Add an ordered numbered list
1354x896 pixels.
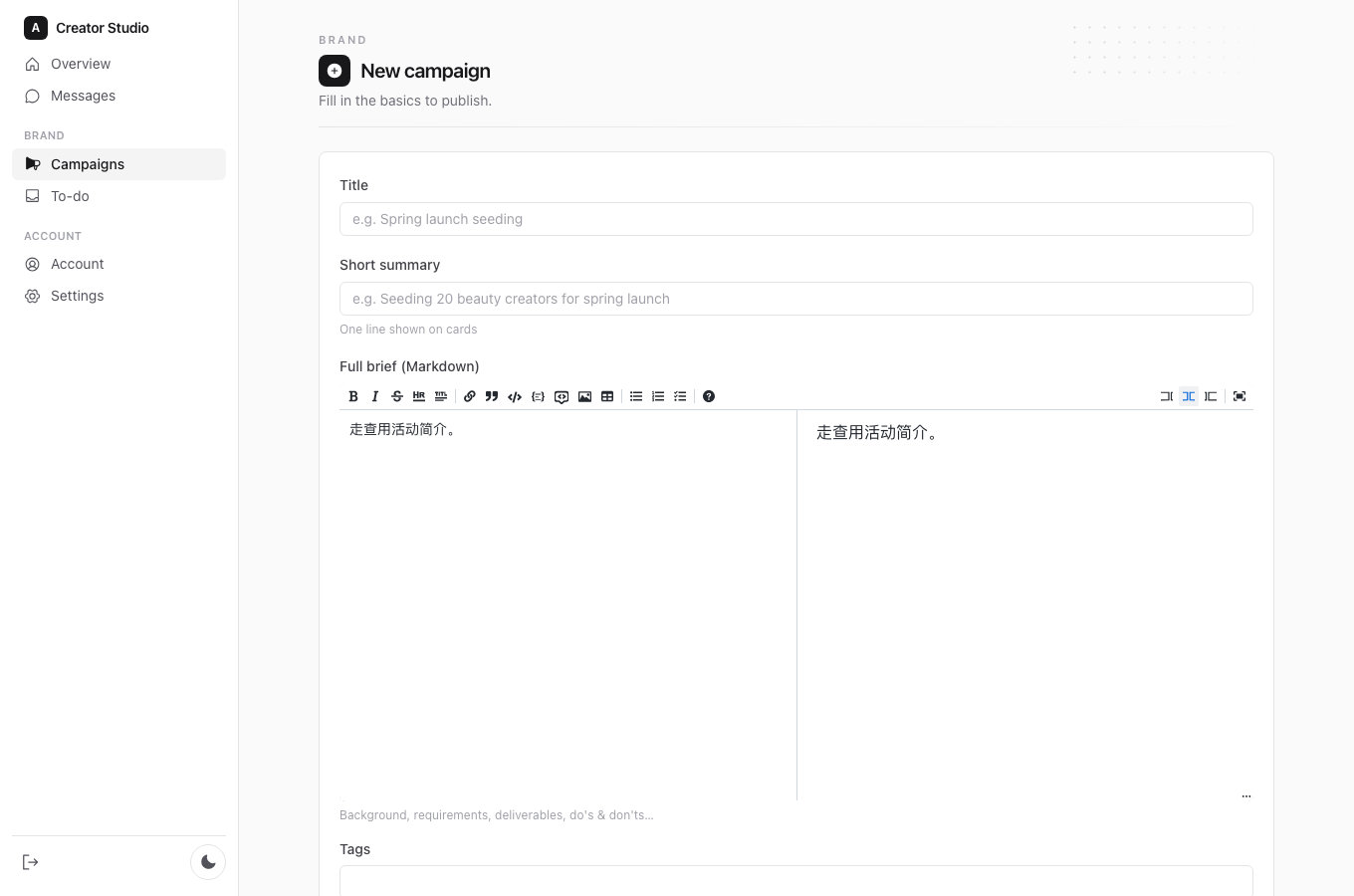point(658,396)
